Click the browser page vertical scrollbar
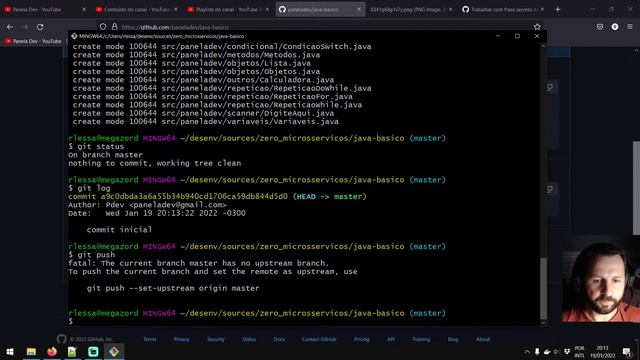The width and height of the screenshot is (640, 360). pos(636,188)
